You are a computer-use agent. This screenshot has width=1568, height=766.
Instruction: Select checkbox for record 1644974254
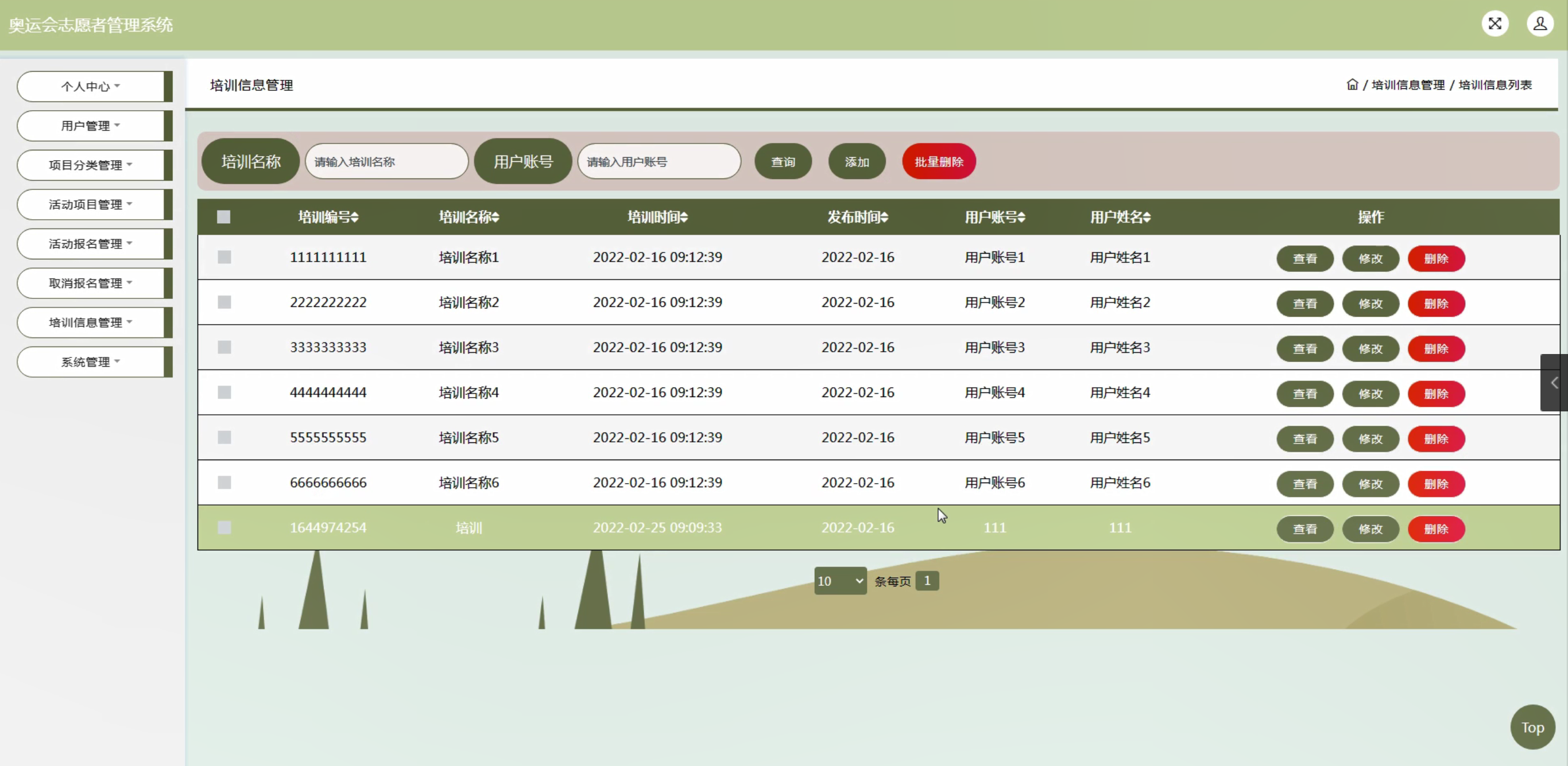[x=224, y=527]
